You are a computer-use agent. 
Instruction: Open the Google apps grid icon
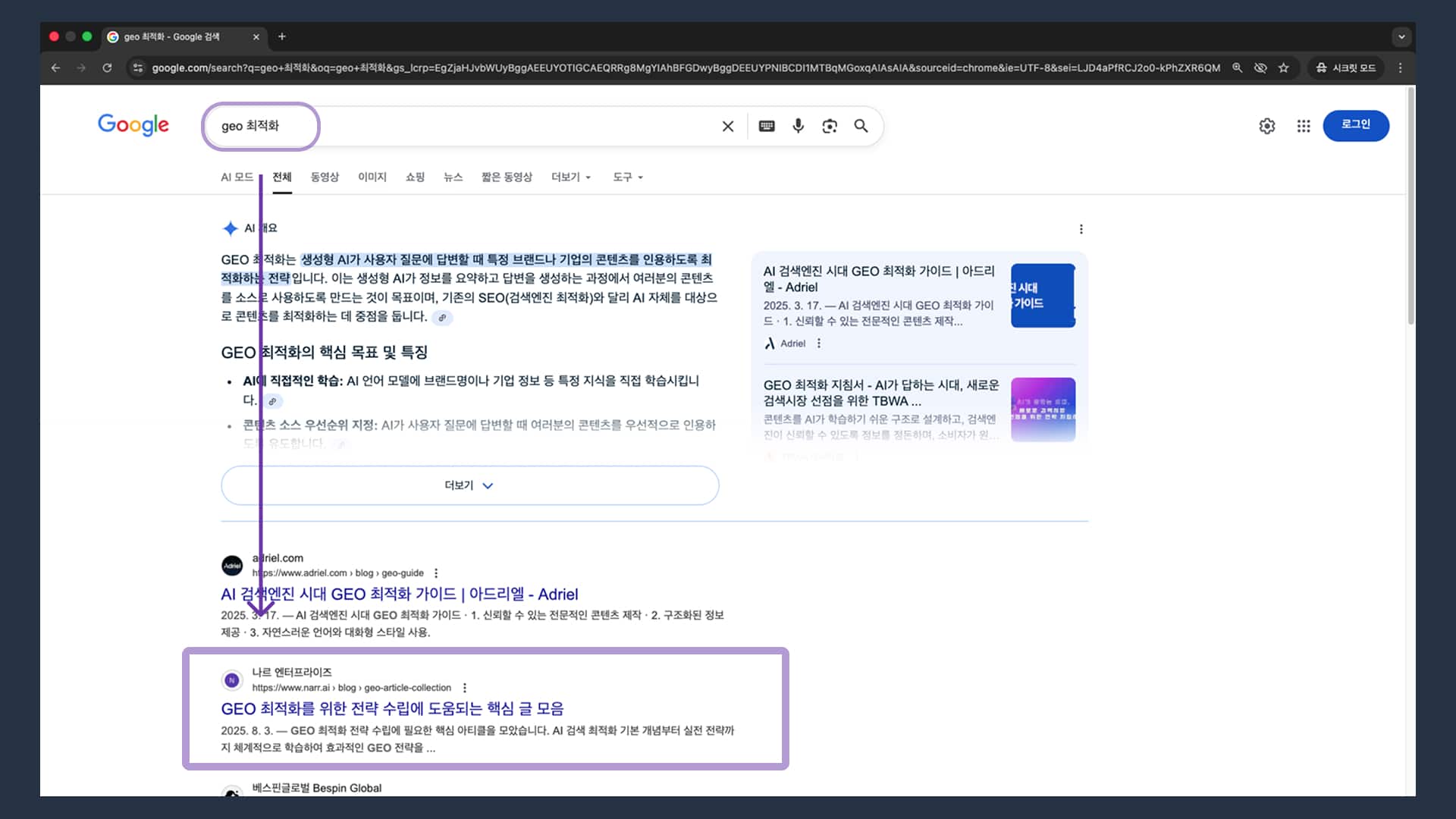point(1304,126)
